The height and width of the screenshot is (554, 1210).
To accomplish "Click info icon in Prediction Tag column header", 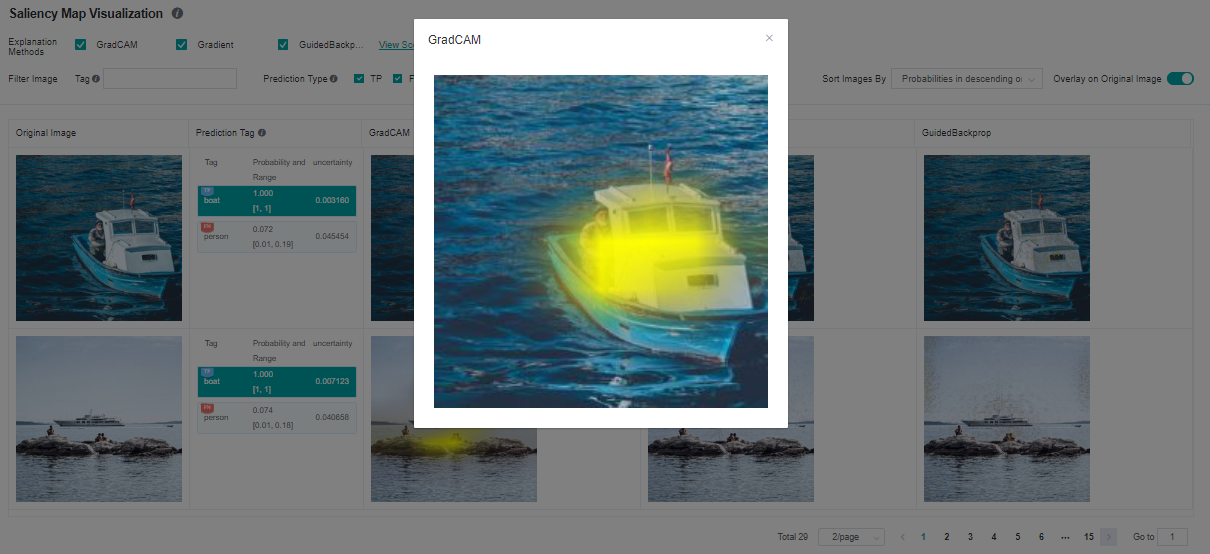I will (262, 132).
